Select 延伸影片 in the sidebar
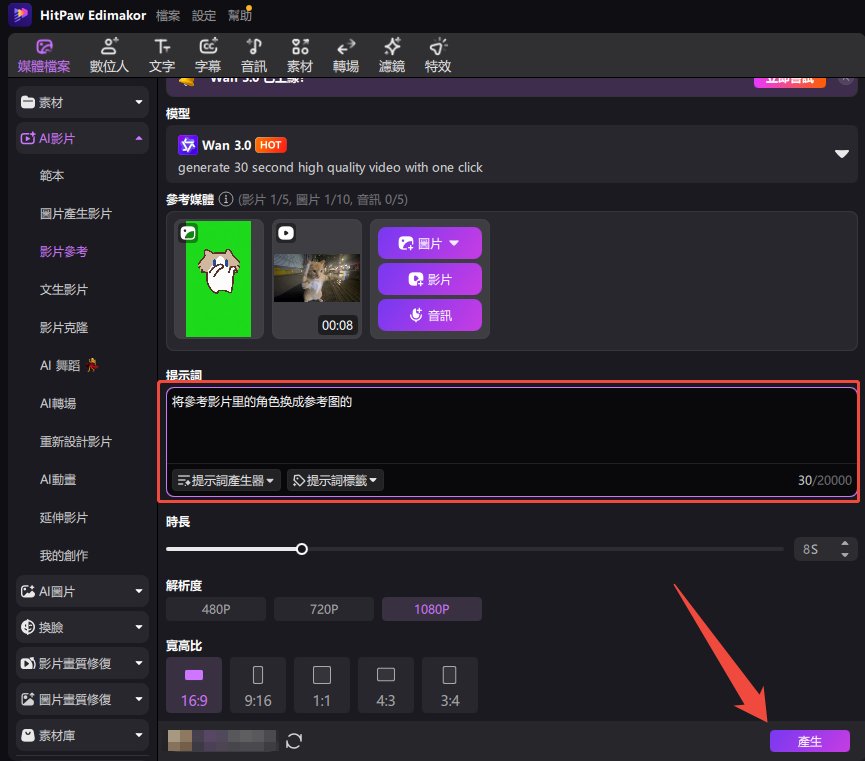 (63, 518)
